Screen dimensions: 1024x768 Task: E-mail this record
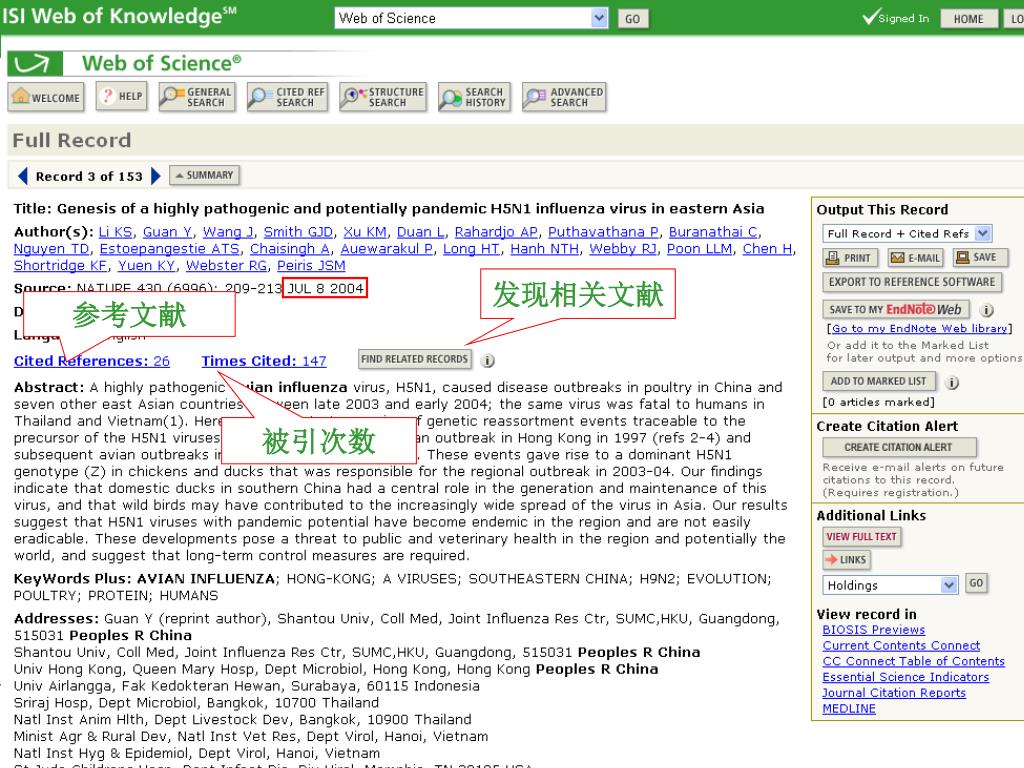tap(916, 258)
